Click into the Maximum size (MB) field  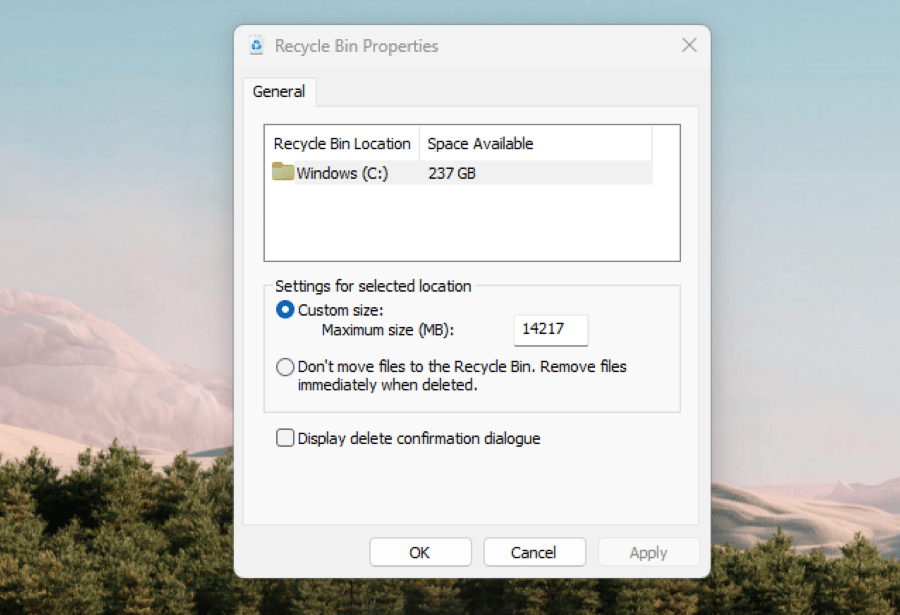click(x=550, y=330)
